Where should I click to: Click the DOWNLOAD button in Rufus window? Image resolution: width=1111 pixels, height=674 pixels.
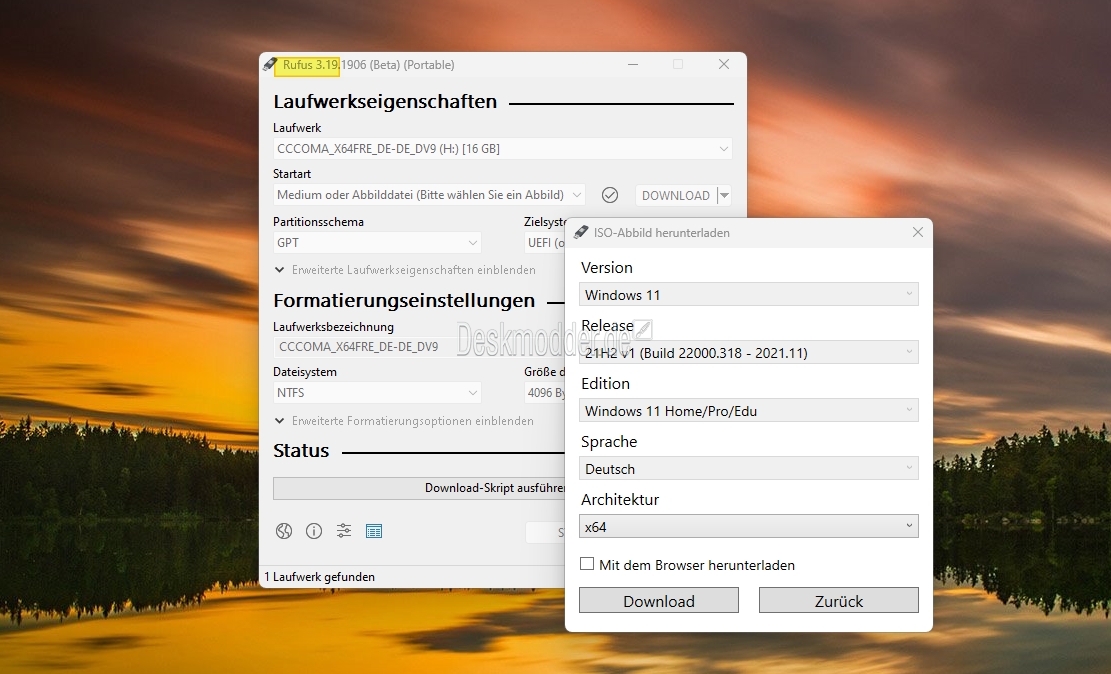675,196
